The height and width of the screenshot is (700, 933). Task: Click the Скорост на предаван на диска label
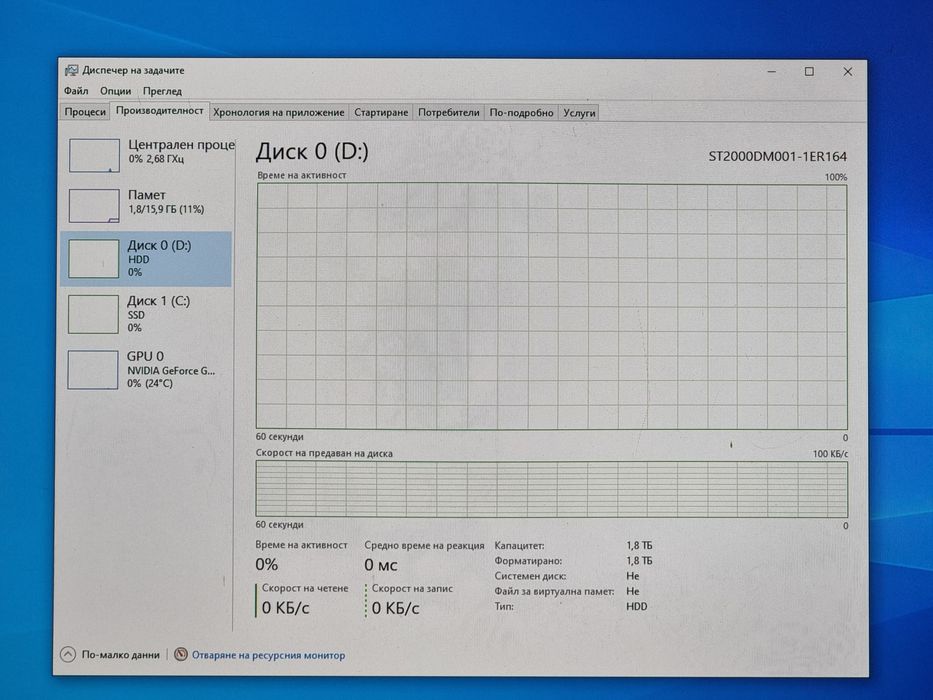[324, 453]
